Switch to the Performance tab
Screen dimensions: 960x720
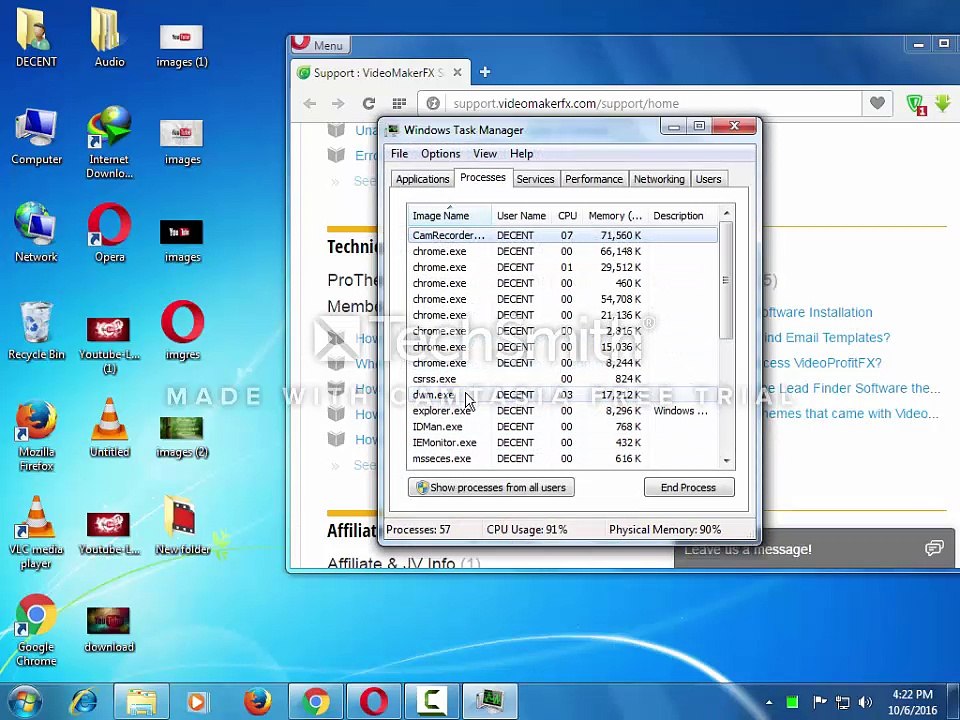pyautogui.click(x=593, y=179)
